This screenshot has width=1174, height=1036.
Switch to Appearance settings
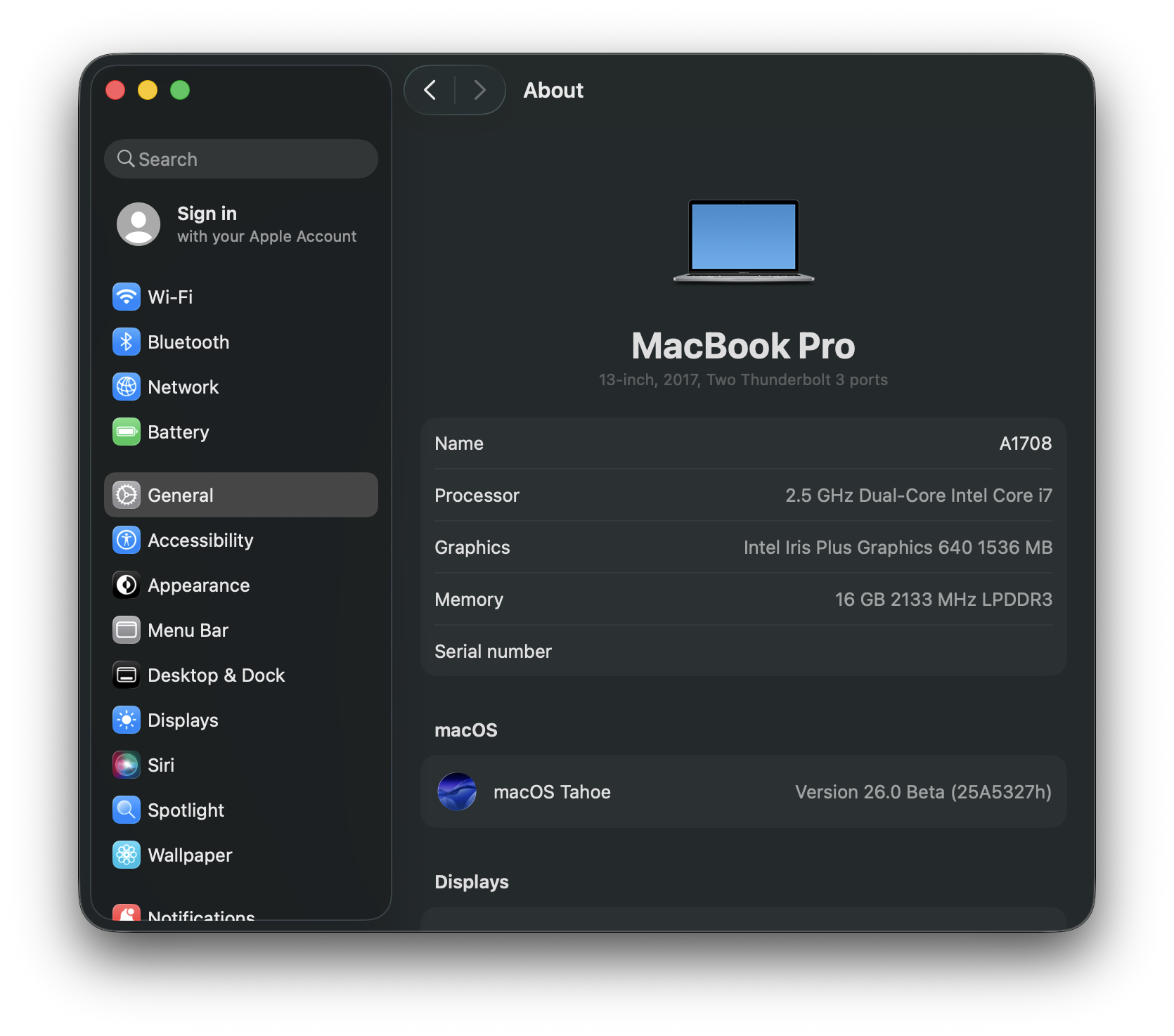tap(241, 585)
